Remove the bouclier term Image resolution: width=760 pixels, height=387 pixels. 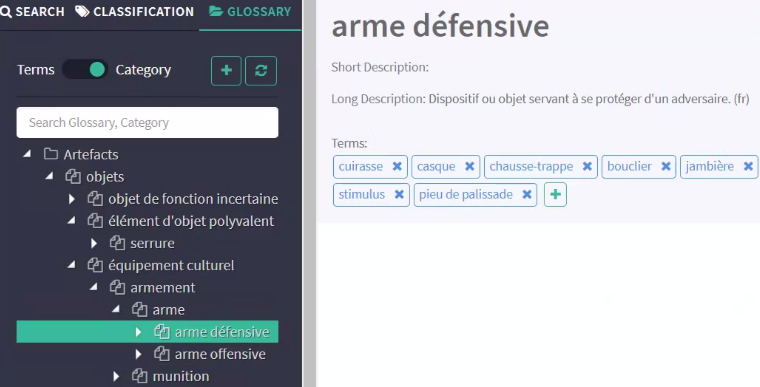(x=666, y=166)
